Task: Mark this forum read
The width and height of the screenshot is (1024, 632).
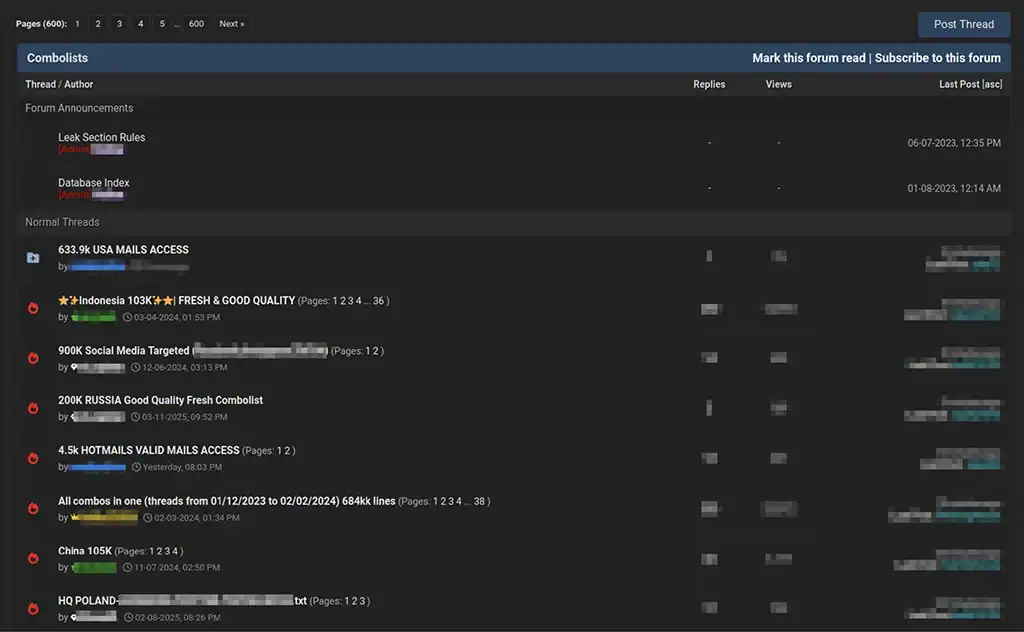Action: point(808,58)
